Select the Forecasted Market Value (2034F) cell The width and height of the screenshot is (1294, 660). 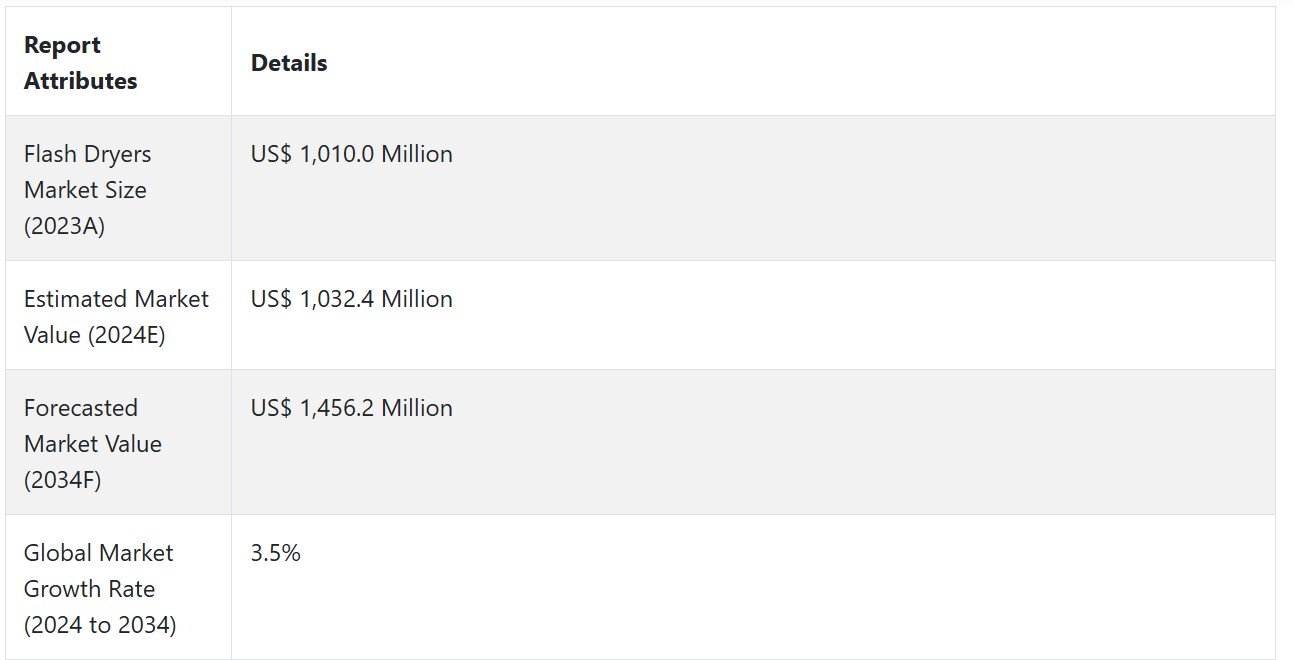tap(119, 443)
